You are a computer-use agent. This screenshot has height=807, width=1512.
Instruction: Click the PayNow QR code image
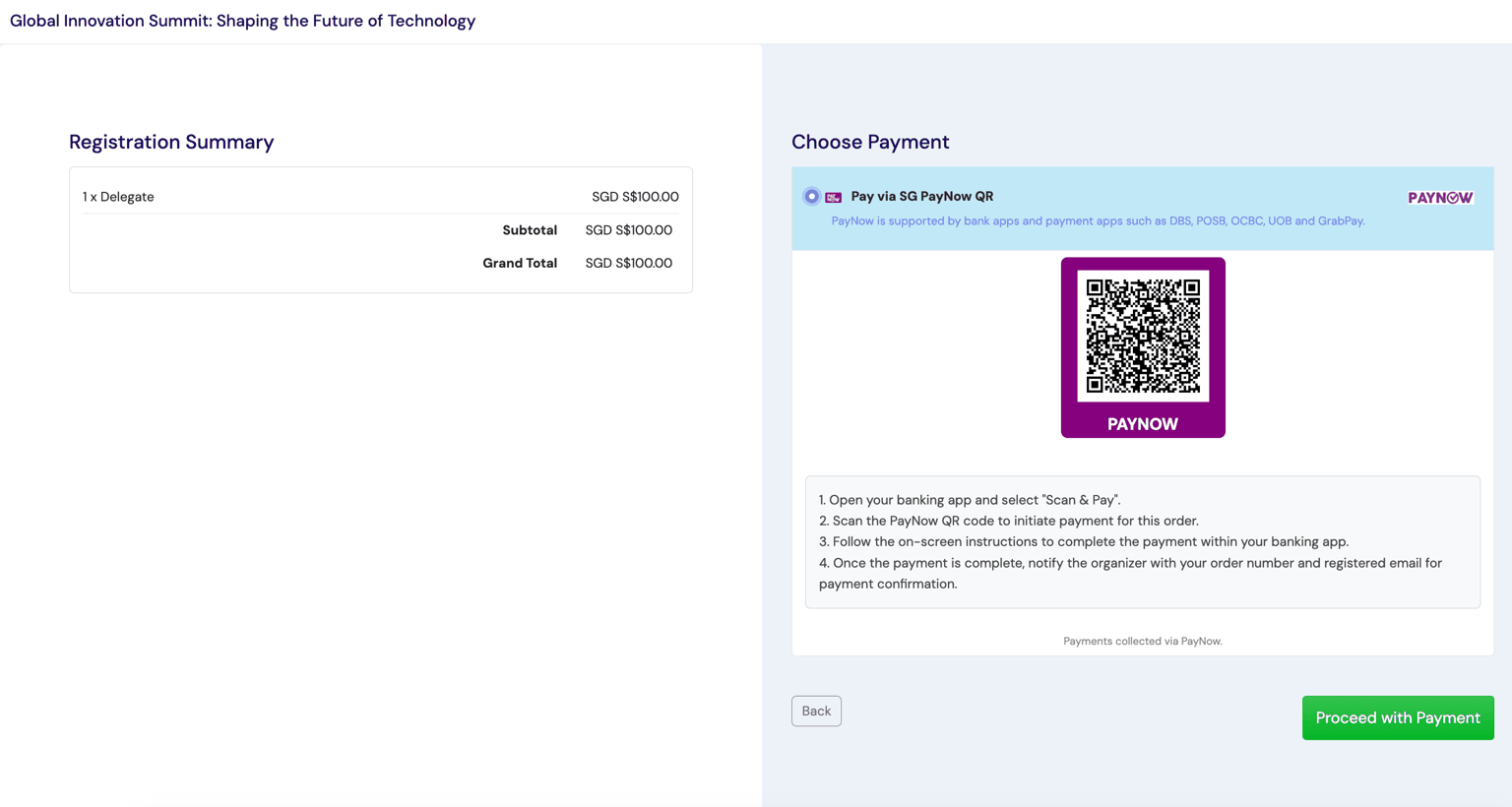pos(1143,336)
